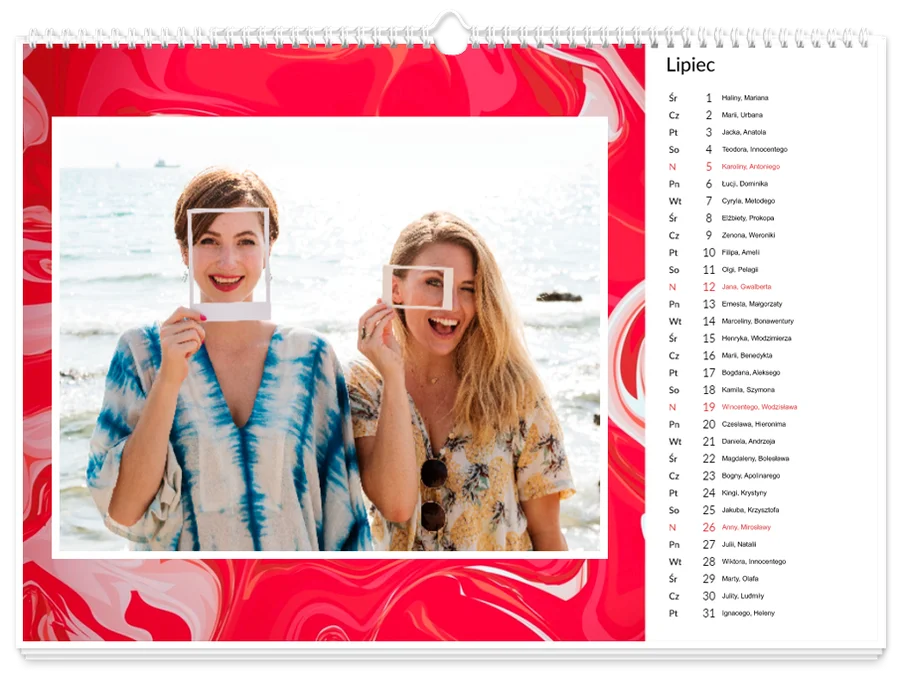Select "Marty, Olafa" entry
The width and height of the screenshot is (900, 686).
pyautogui.click(x=740, y=579)
